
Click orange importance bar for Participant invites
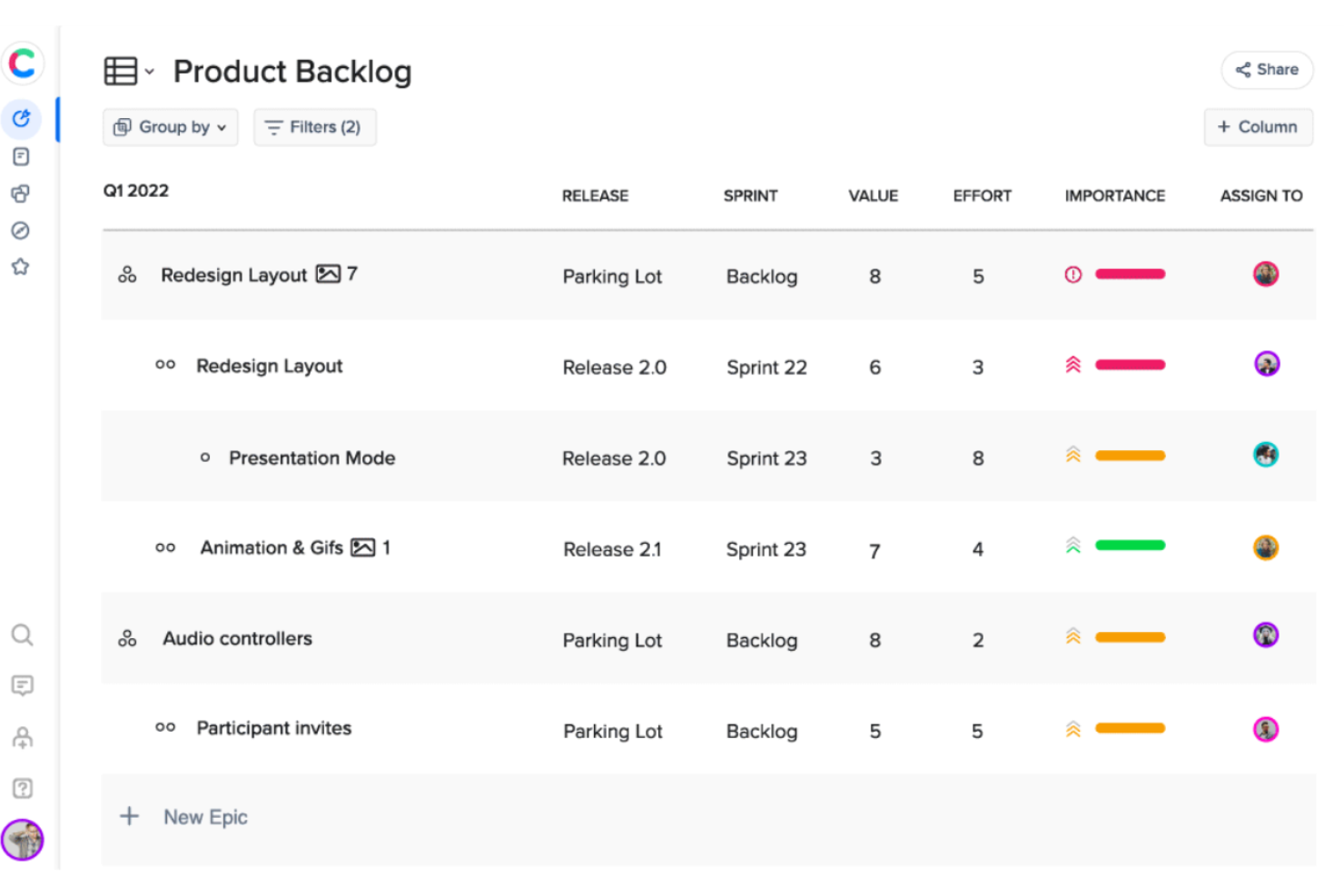[1130, 728]
